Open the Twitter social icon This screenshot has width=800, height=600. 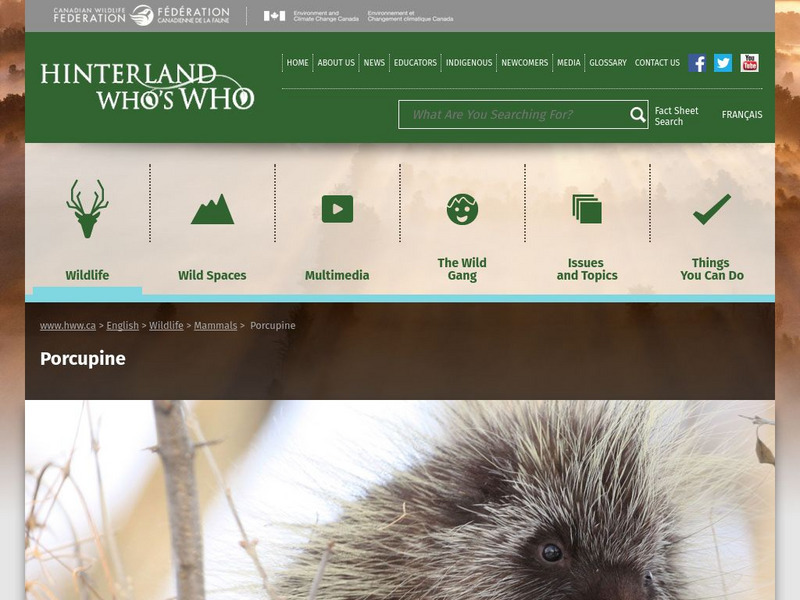click(x=722, y=63)
